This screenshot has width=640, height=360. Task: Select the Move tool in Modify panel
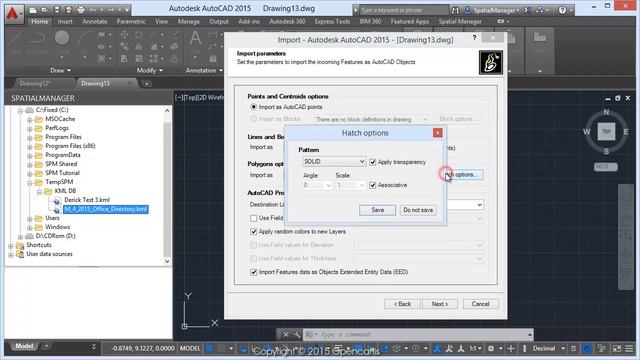124,36
